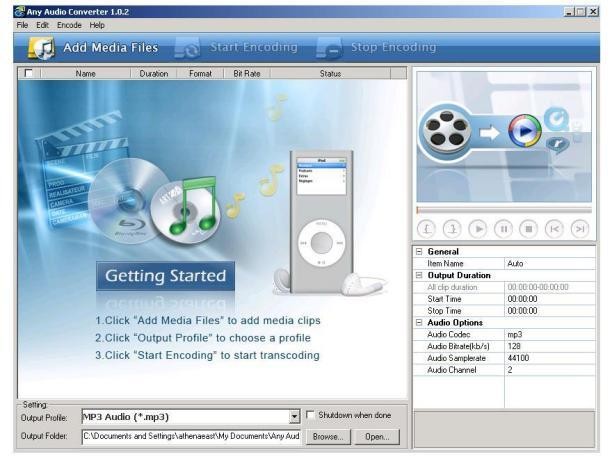Click the Getting Started banner
Image resolution: width=612 pixels, height=459 pixels.
coord(165,276)
